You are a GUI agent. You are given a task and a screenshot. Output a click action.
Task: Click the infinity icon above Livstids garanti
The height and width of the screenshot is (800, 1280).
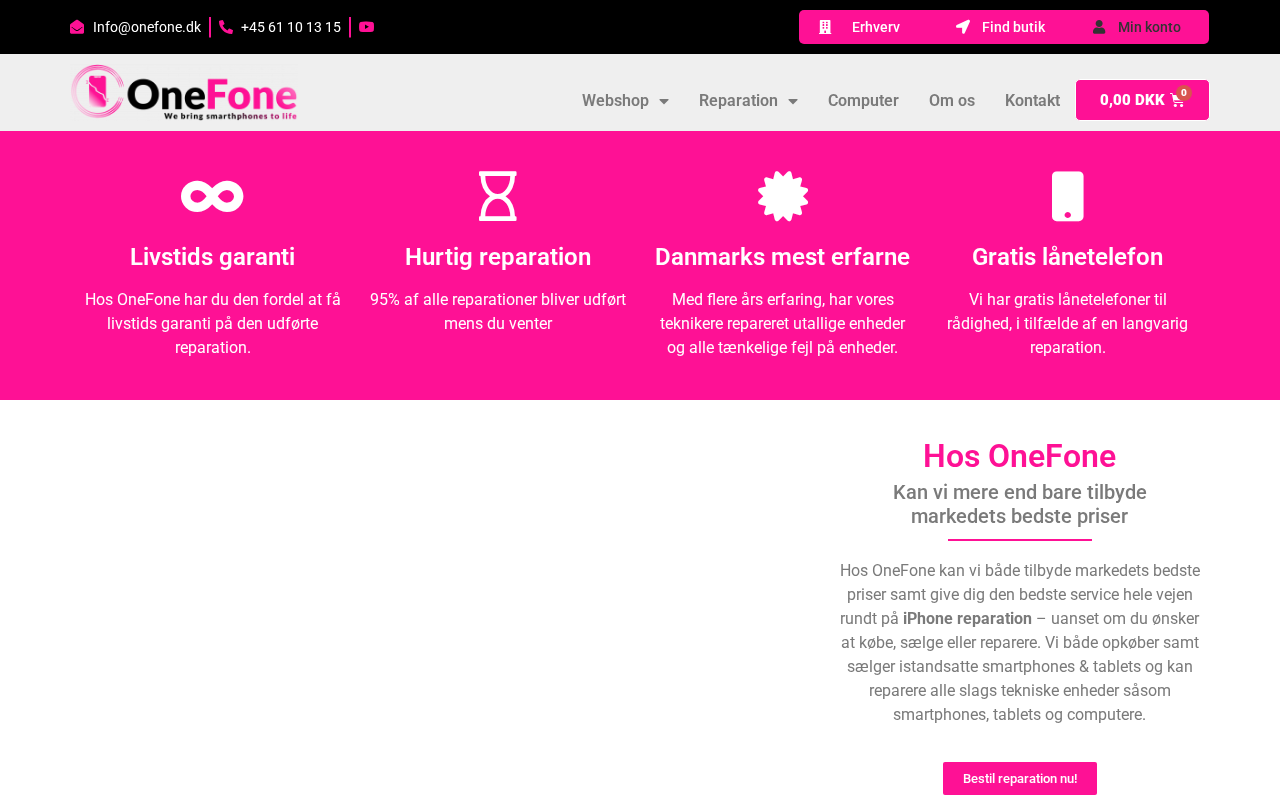pyautogui.click(x=212, y=196)
